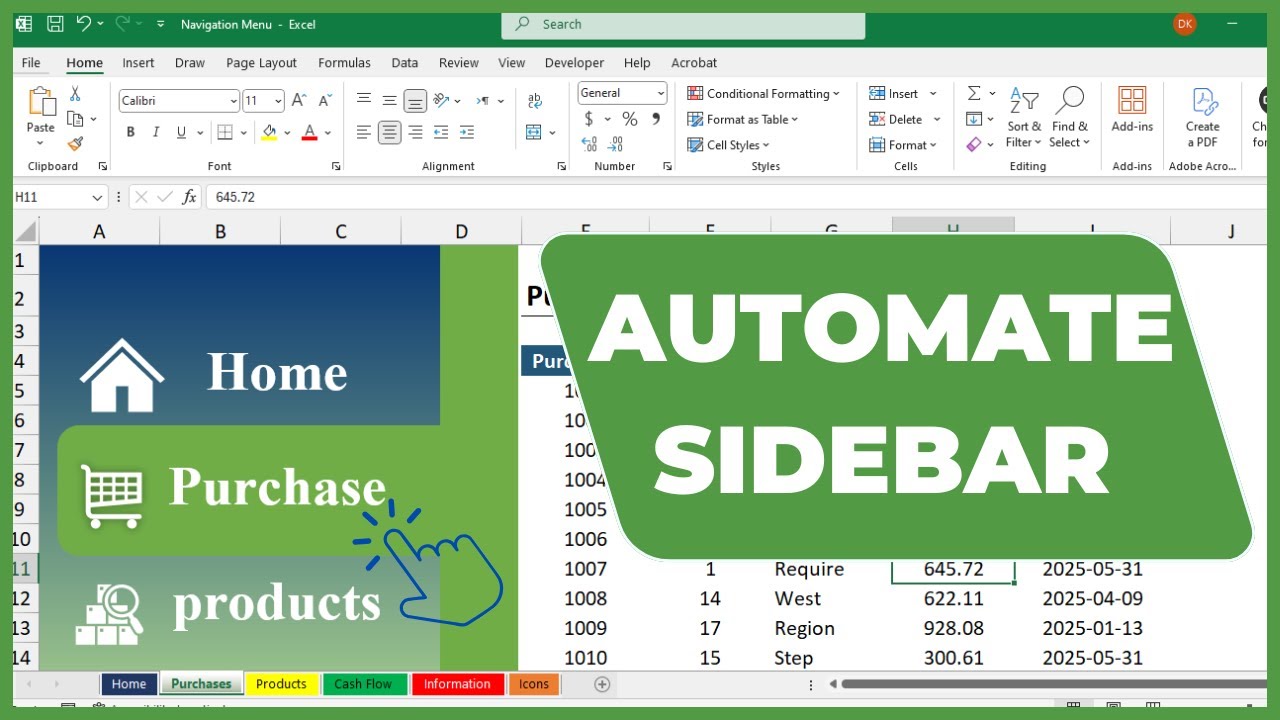The image size is (1280, 720).
Task: Open the General number format dropdown
Action: (661, 93)
